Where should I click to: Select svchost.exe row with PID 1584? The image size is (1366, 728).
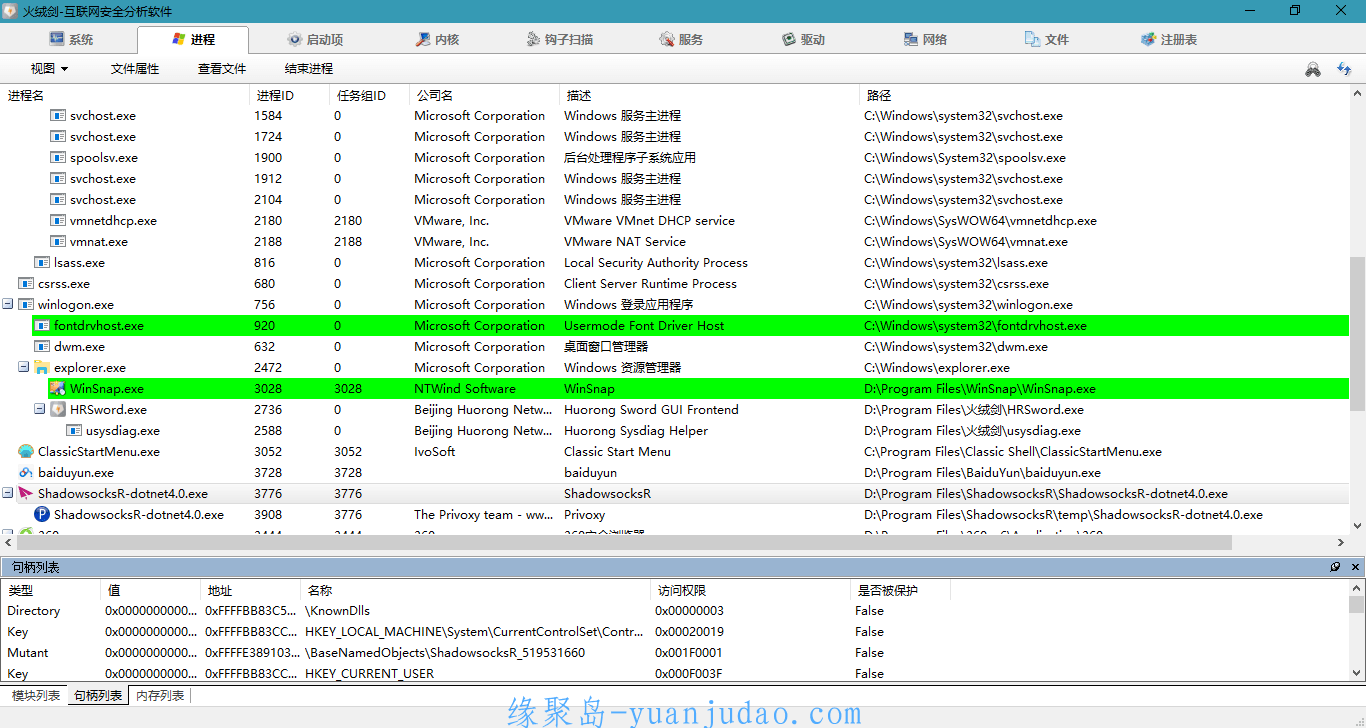point(675,115)
